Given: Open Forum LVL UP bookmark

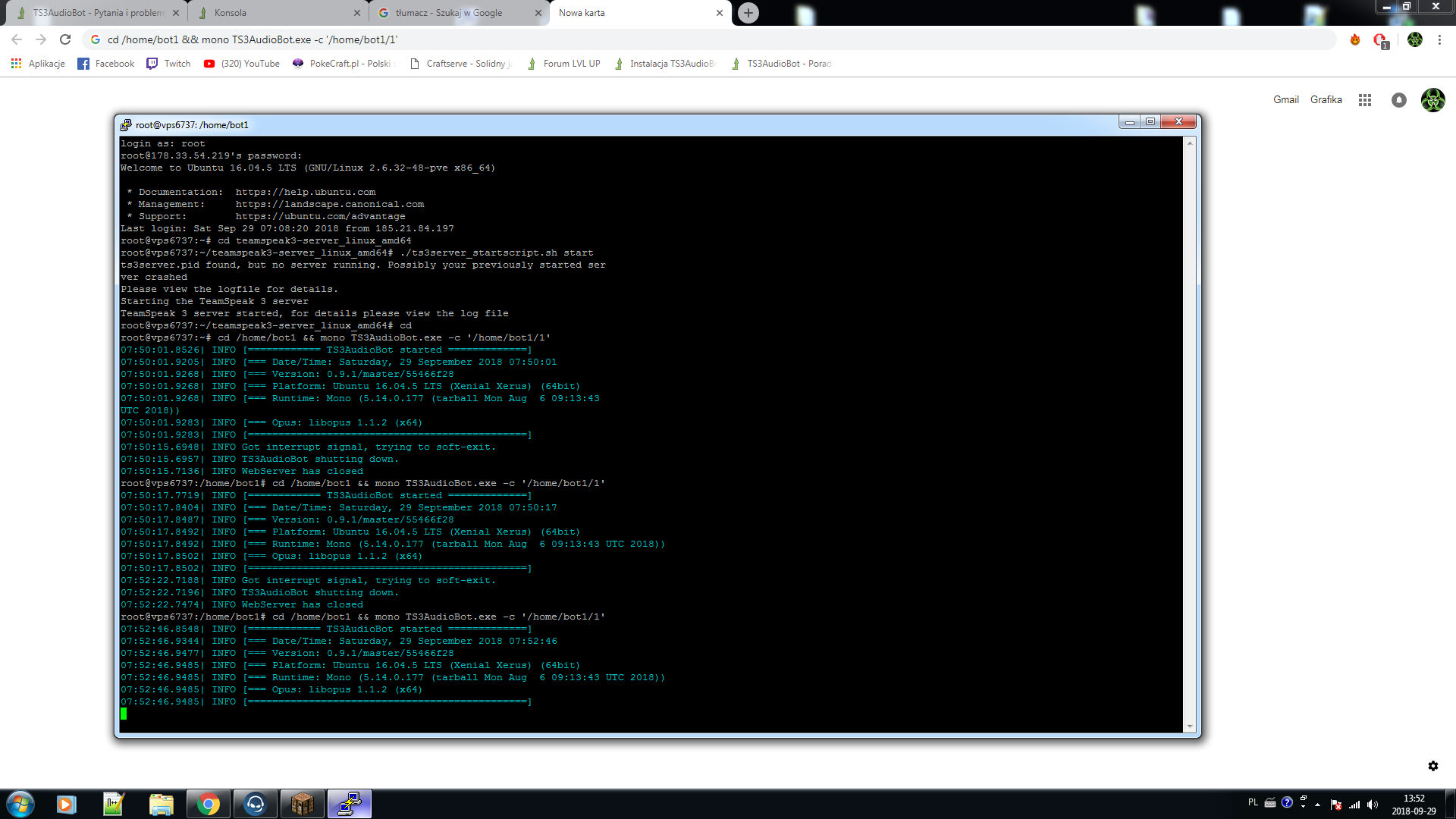Looking at the screenshot, I should point(563,64).
